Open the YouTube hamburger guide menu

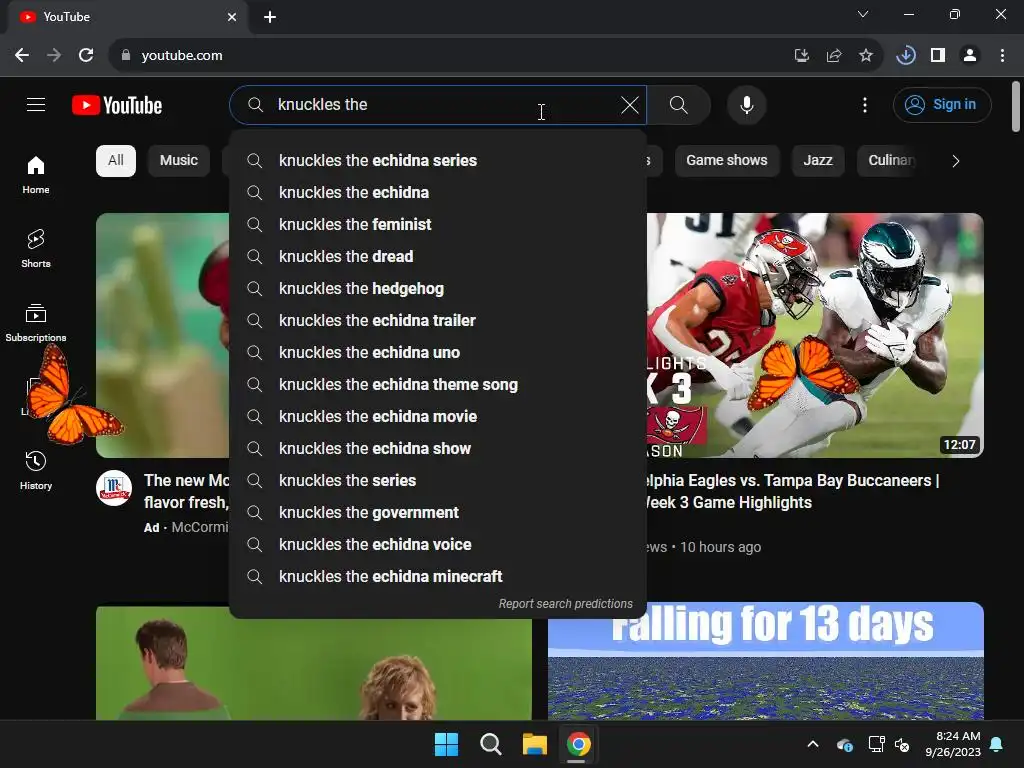click(x=36, y=104)
